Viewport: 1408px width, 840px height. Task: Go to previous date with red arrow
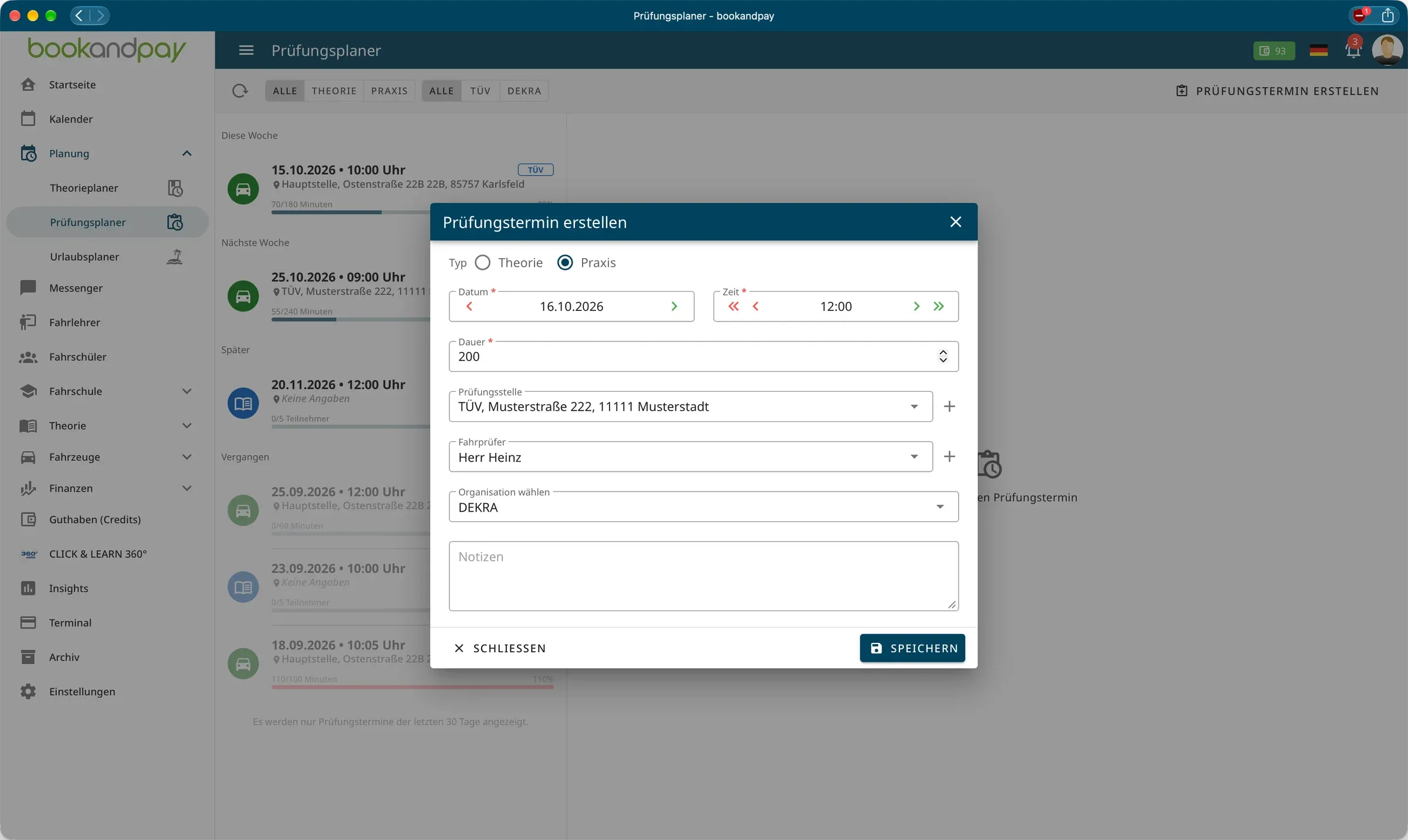point(469,306)
